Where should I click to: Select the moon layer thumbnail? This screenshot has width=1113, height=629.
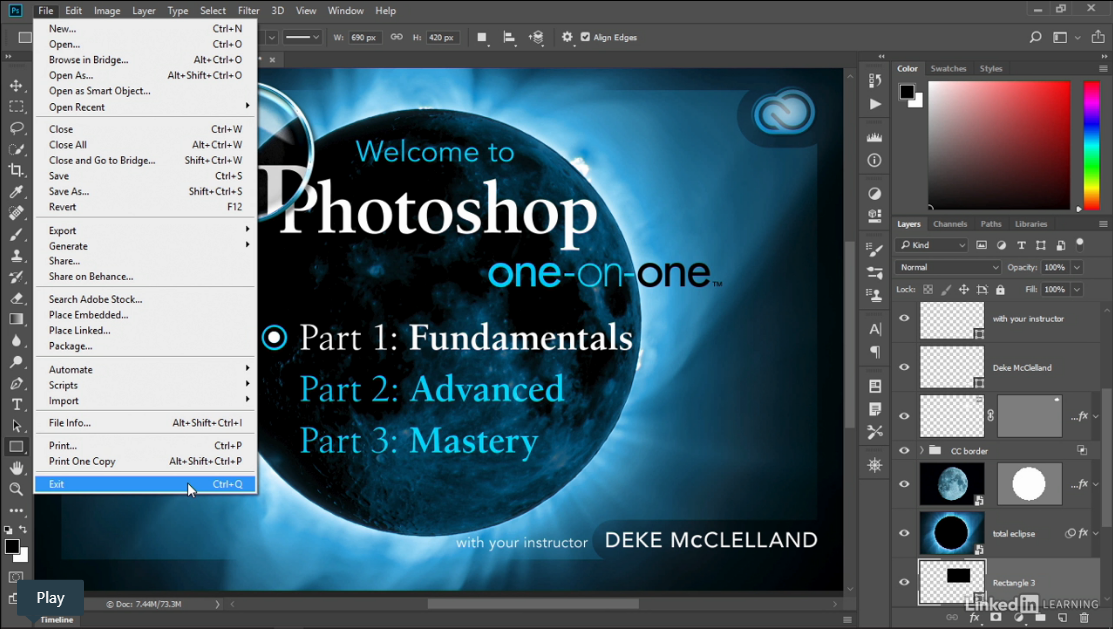pyautogui.click(x=951, y=484)
